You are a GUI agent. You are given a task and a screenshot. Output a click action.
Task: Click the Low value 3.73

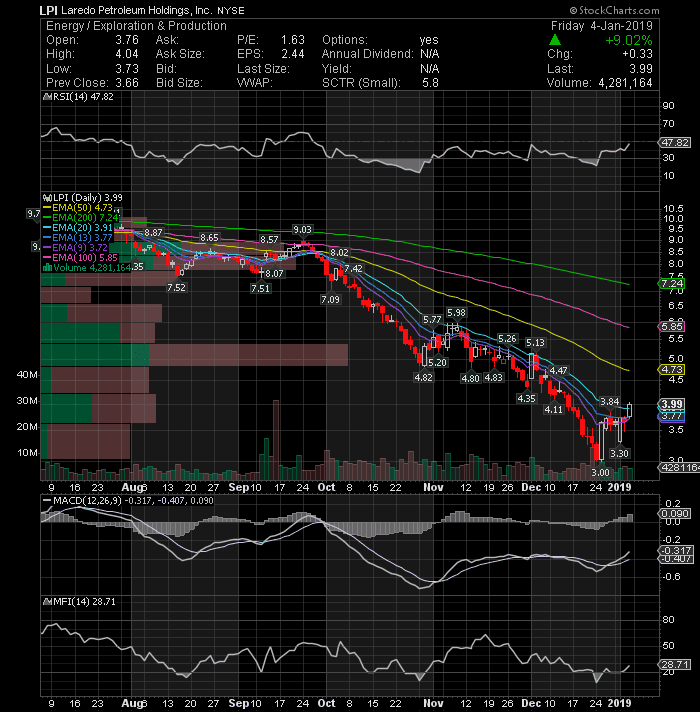click(x=127, y=69)
